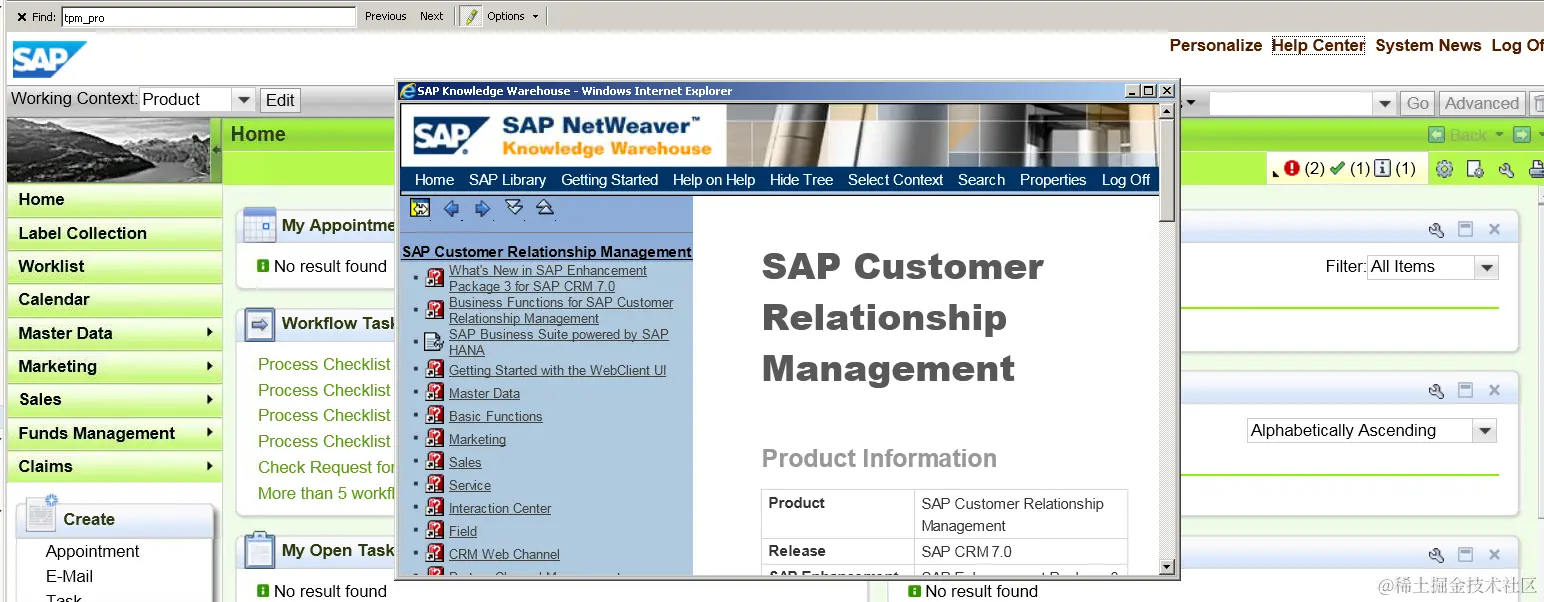This screenshot has width=1544, height=602.
Task: Click the 'More than 5 workfl' text
Action: (326, 493)
